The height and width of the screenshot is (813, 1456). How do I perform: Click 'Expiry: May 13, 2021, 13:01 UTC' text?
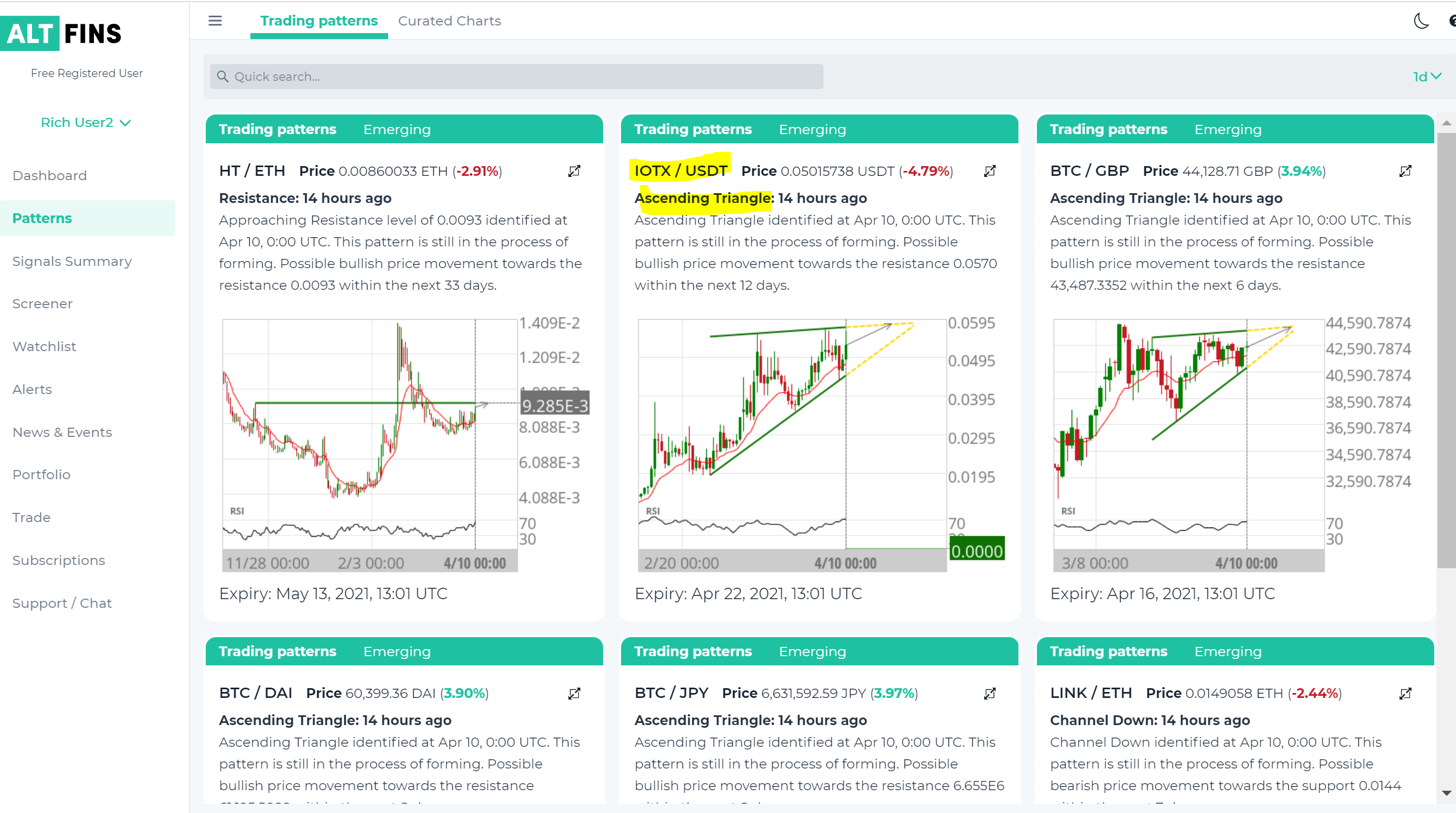tap(333, 594)
